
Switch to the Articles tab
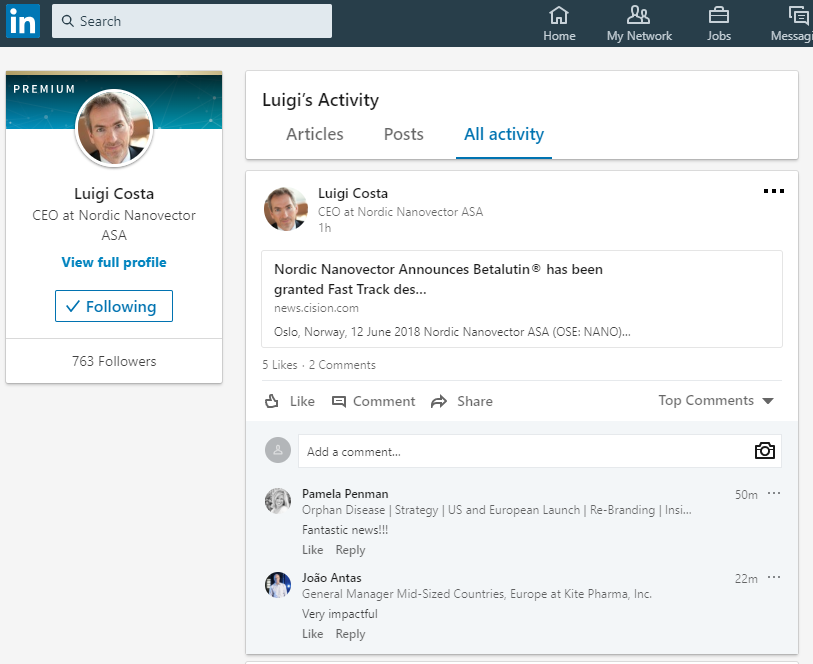[x=315, y=134]
